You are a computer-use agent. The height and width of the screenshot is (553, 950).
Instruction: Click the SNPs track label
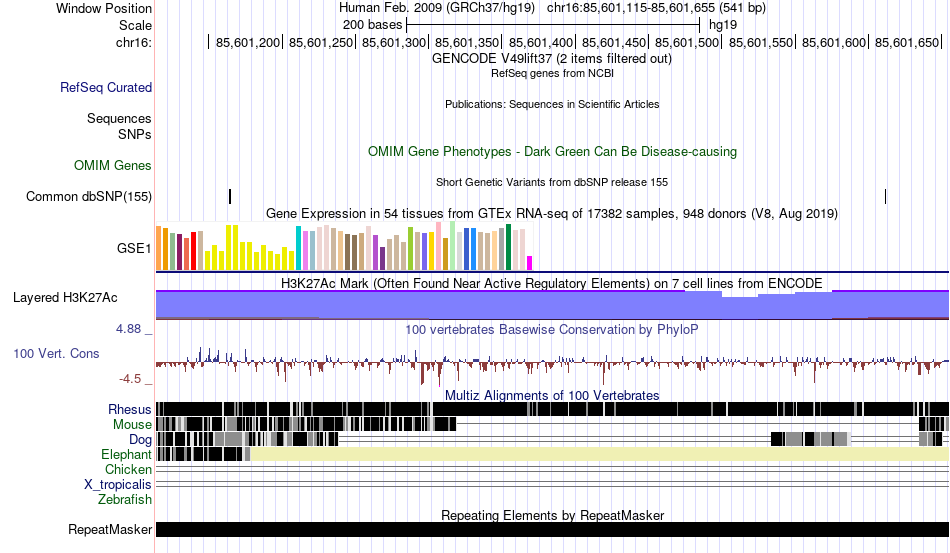135,134
